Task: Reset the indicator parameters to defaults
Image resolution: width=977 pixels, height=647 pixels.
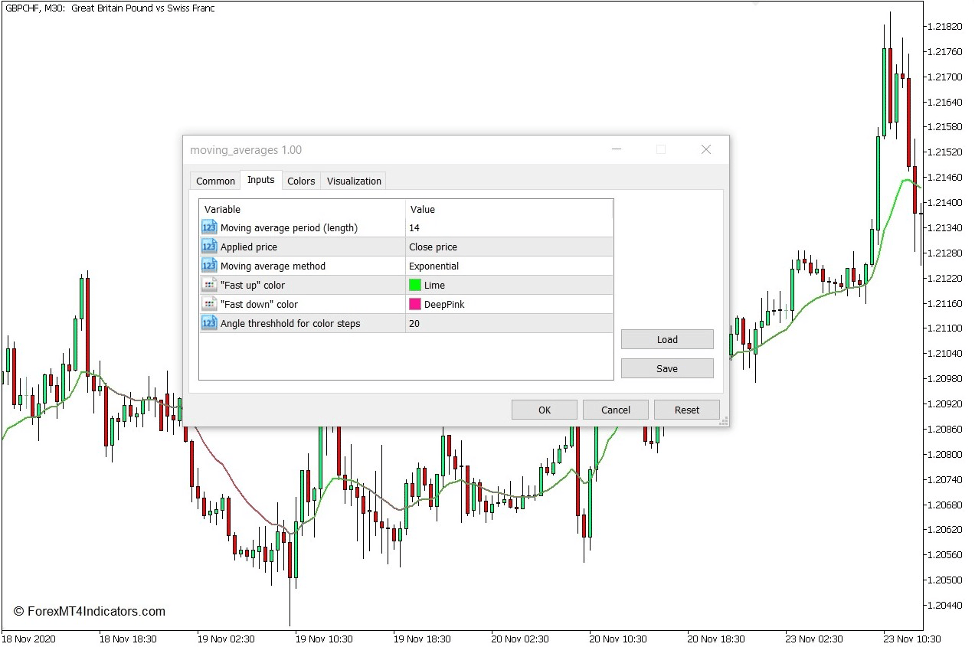Action: click(x=687, y=409)
